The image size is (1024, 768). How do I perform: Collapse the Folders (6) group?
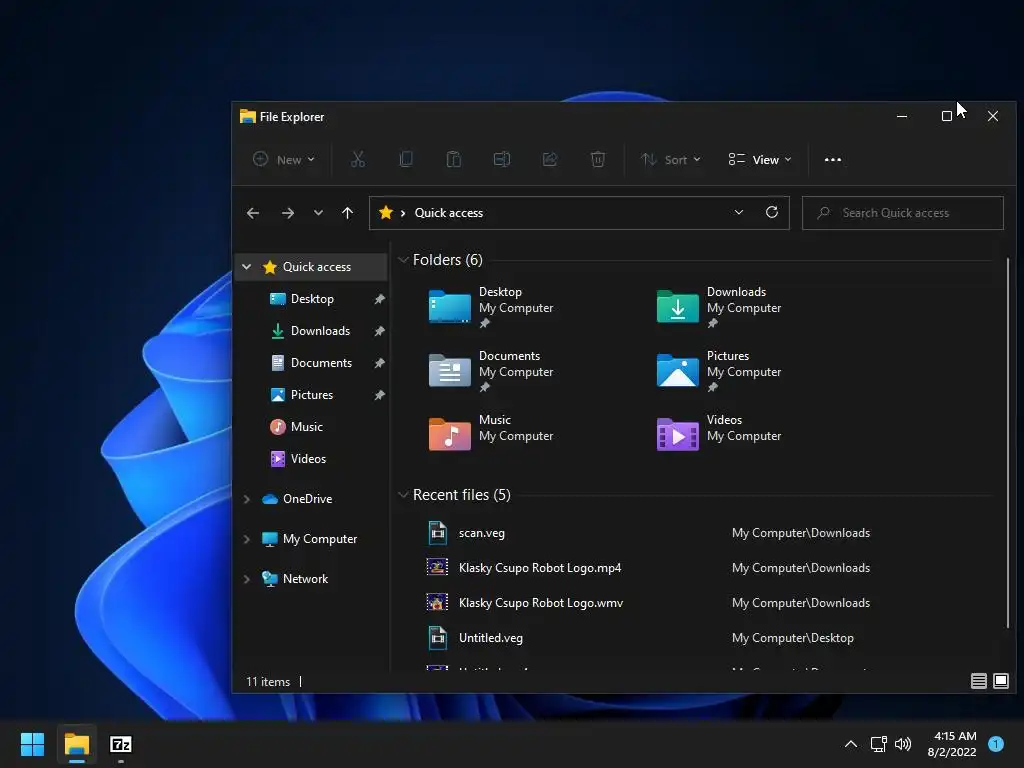coord(403,260)
